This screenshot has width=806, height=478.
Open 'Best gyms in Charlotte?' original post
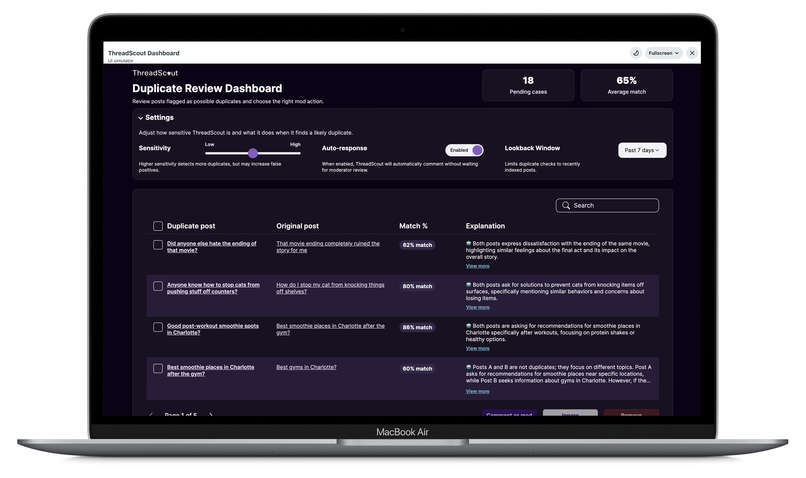tap(306, 367)
